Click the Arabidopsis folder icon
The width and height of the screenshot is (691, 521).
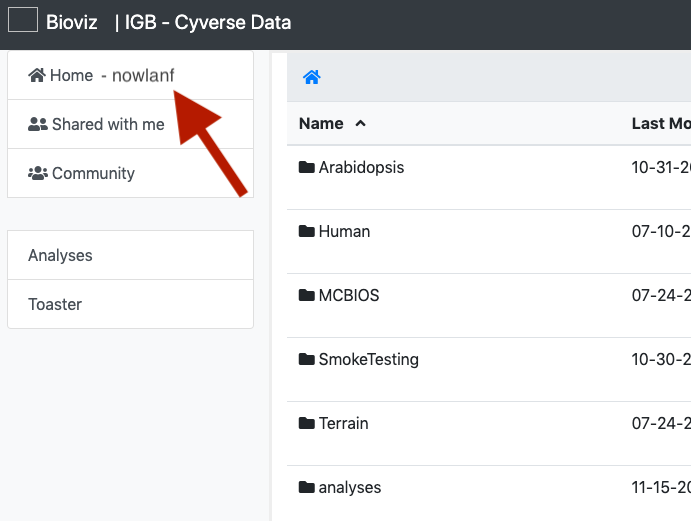(307, 167)
